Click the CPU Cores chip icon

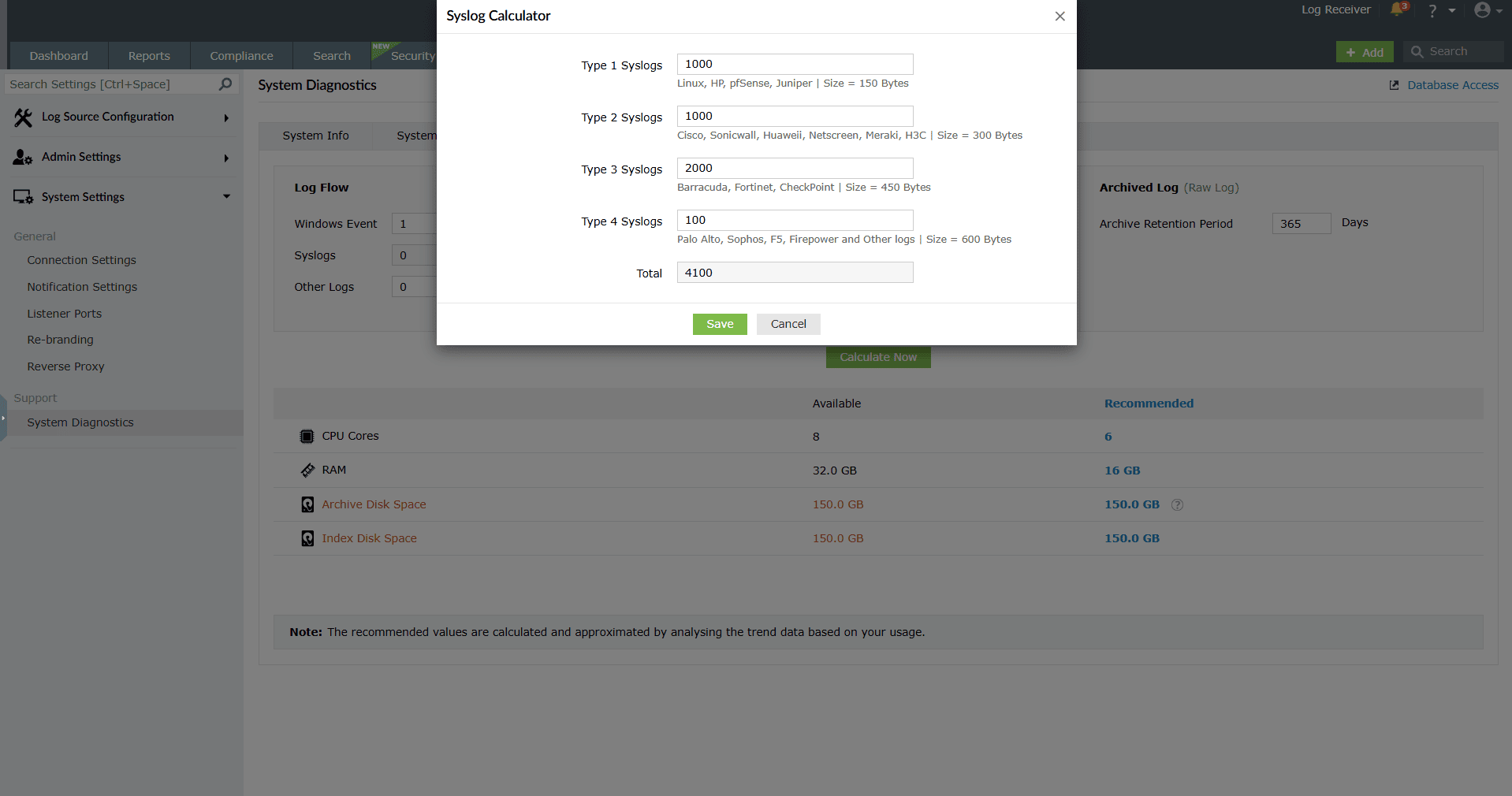[x=307, y=437]
